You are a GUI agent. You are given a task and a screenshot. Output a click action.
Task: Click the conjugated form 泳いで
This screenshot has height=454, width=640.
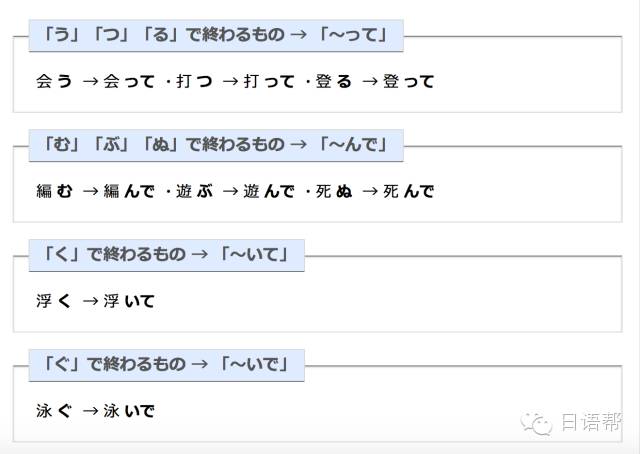(129, 411)
